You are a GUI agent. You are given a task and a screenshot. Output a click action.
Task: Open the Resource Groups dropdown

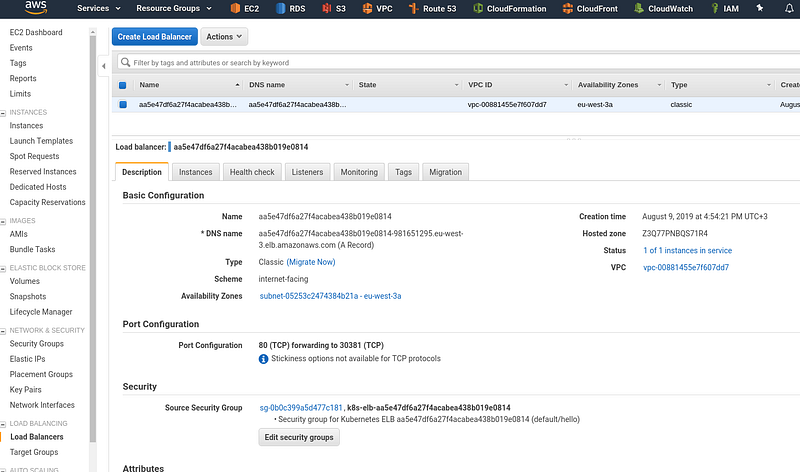tap(174, 8)
